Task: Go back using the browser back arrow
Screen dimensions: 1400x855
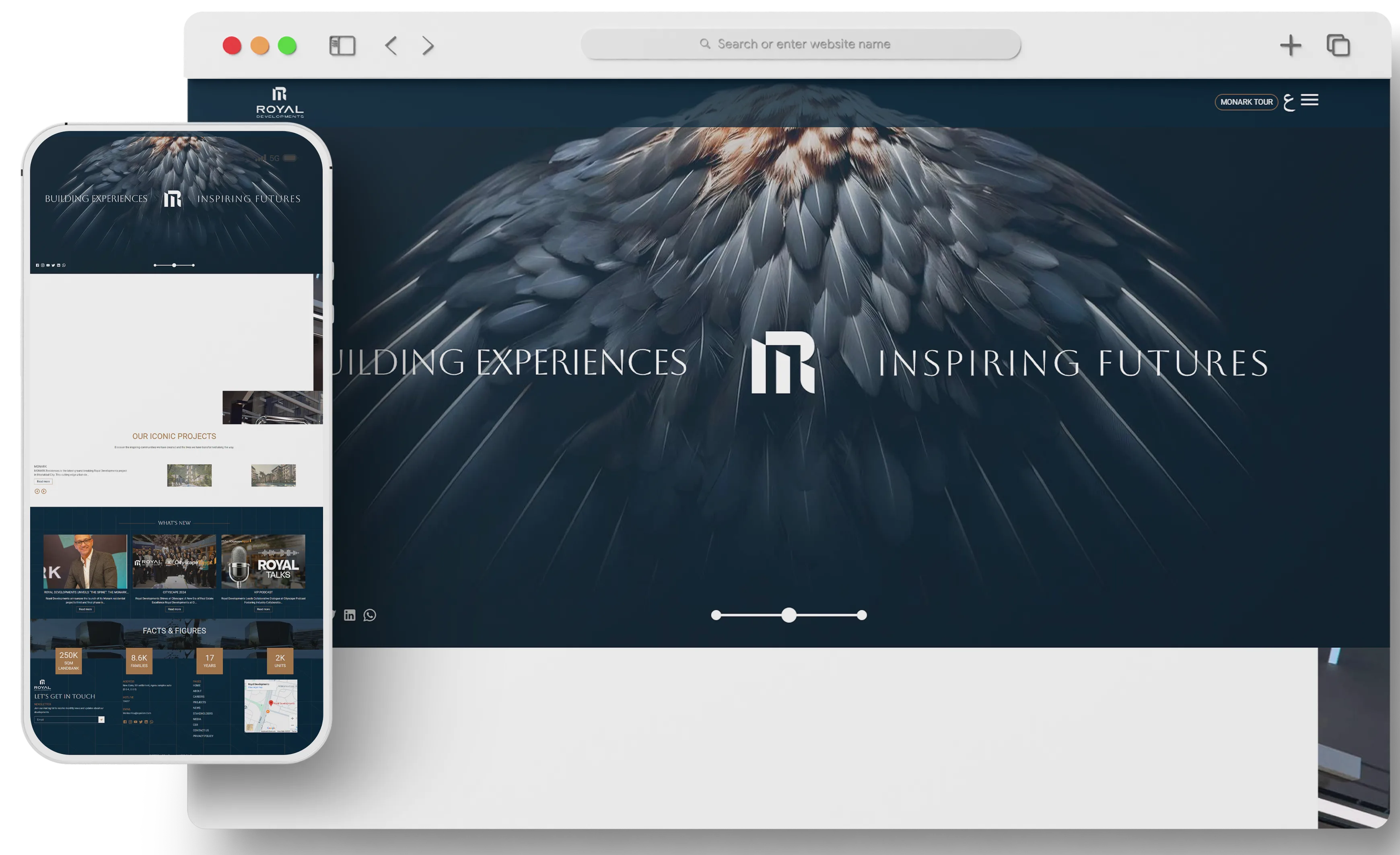Action: (391, 45)
